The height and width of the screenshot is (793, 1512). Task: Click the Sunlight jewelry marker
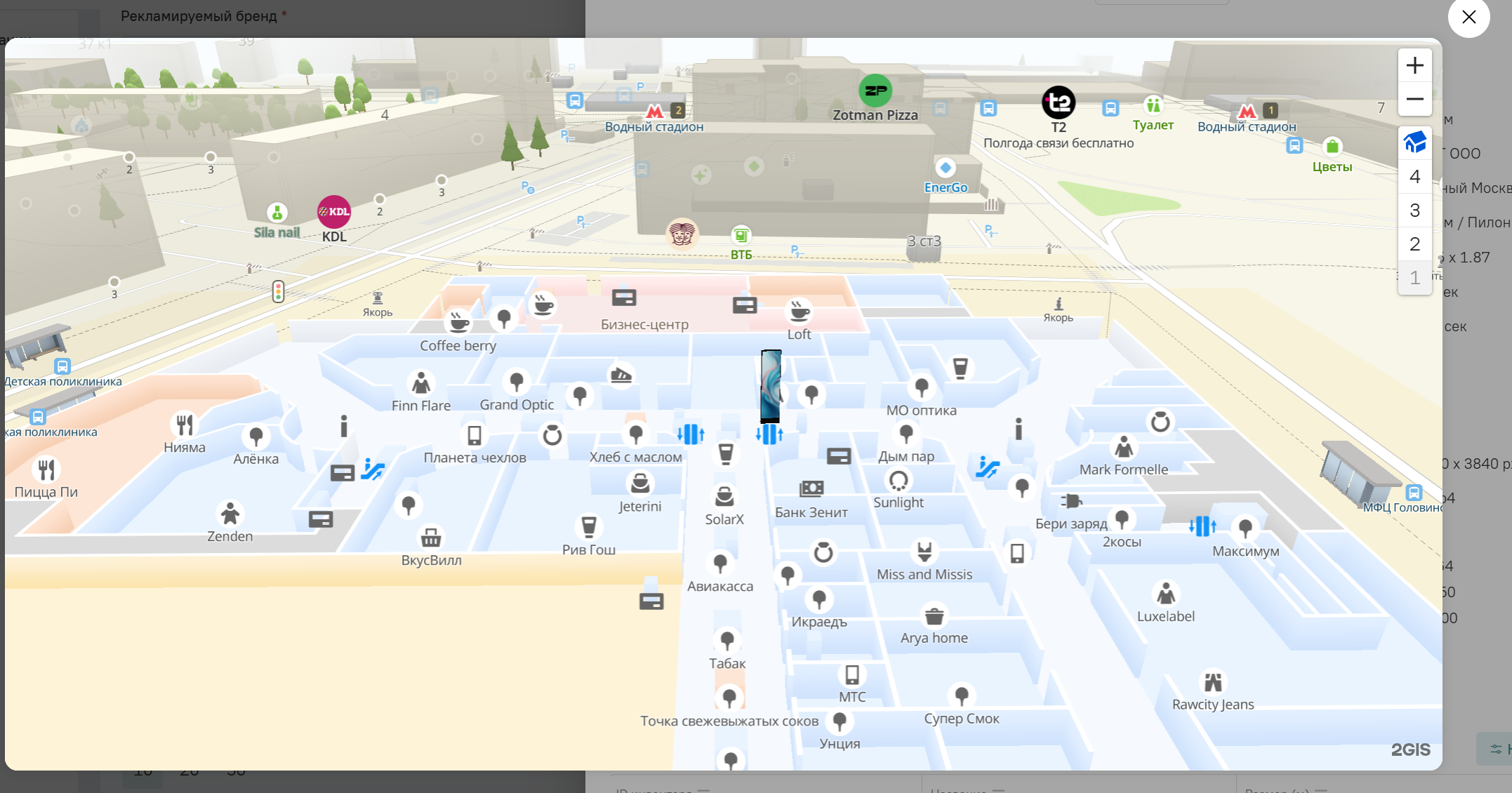click(898, 480)
